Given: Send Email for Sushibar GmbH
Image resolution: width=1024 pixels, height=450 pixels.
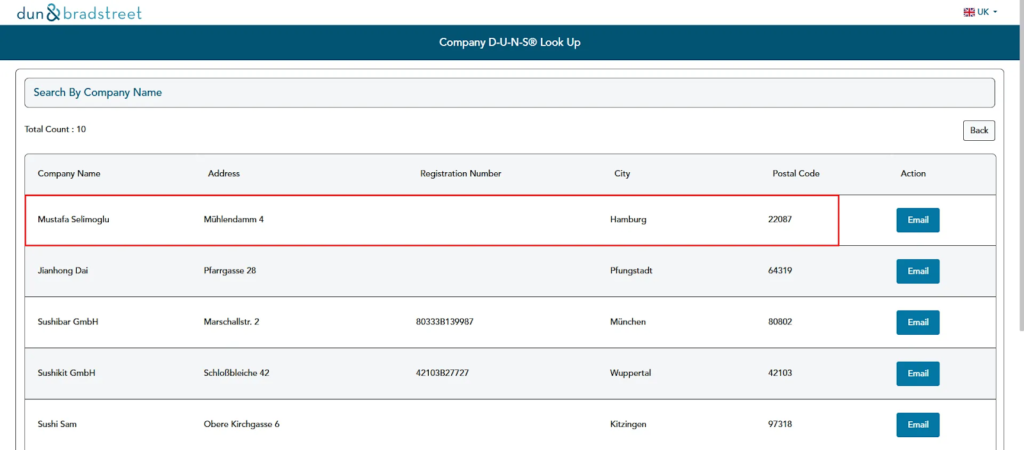Looking at the screenshot, I should click(x=917, y=322).
